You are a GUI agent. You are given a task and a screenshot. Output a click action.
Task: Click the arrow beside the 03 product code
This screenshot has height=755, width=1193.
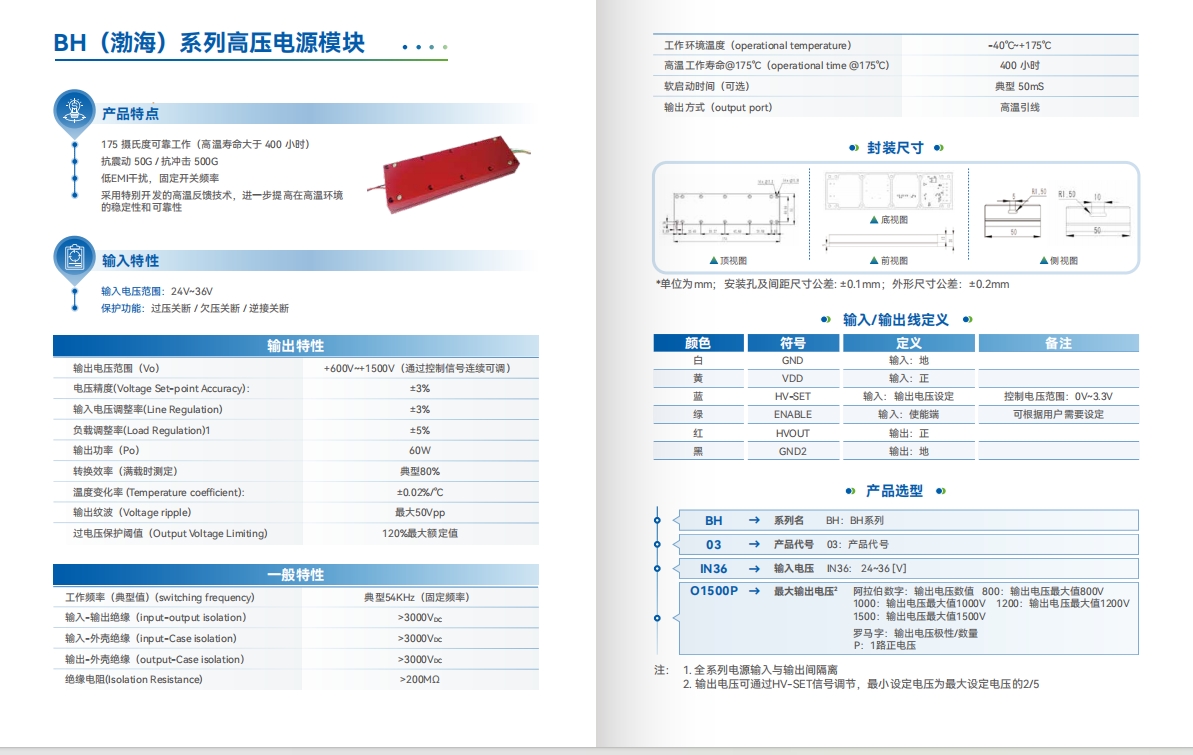[755, 544]
